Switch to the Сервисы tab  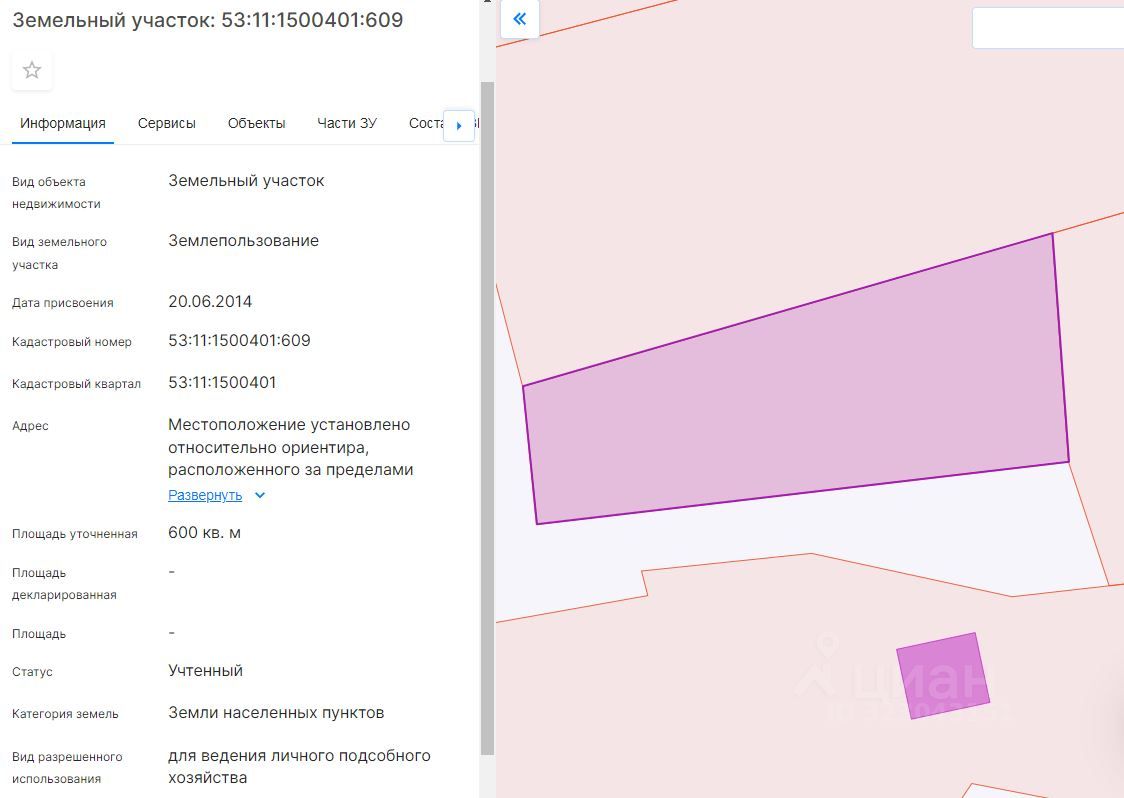166,123
